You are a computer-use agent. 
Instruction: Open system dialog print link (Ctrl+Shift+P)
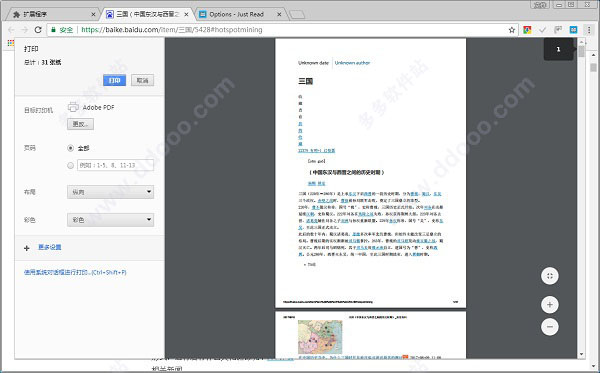click(x=75, y=272)
